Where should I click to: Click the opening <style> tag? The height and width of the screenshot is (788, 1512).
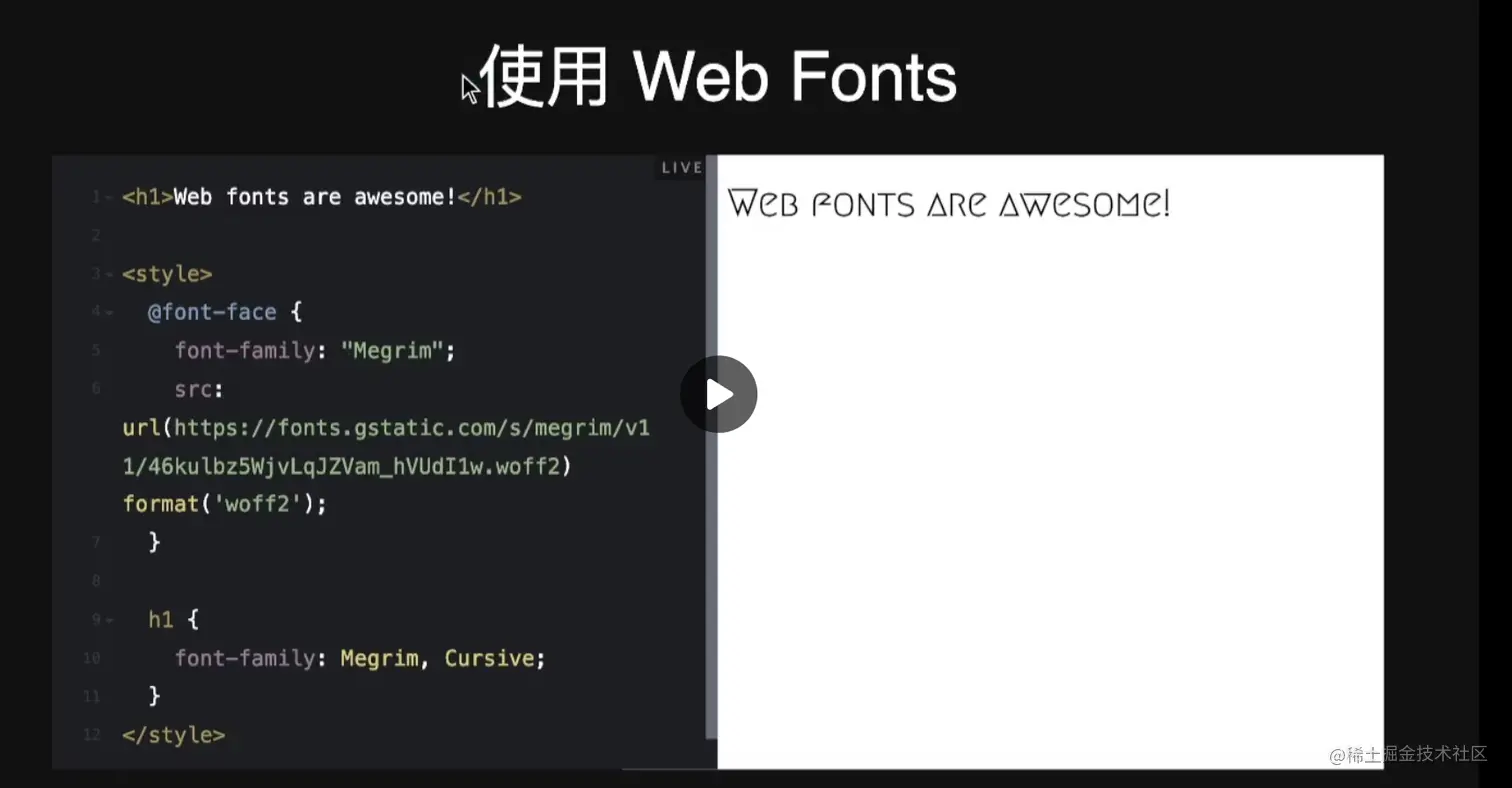(x=167, y=274)
